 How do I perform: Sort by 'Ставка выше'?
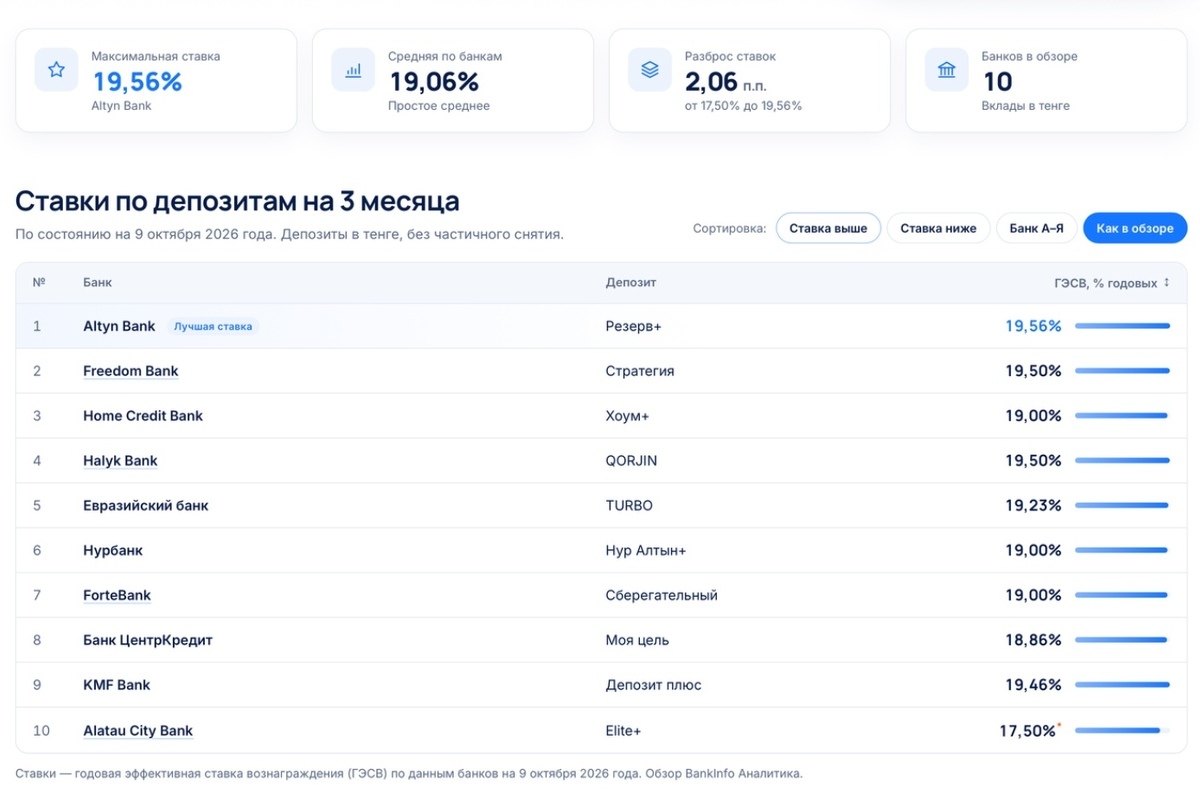coord(828,228)
